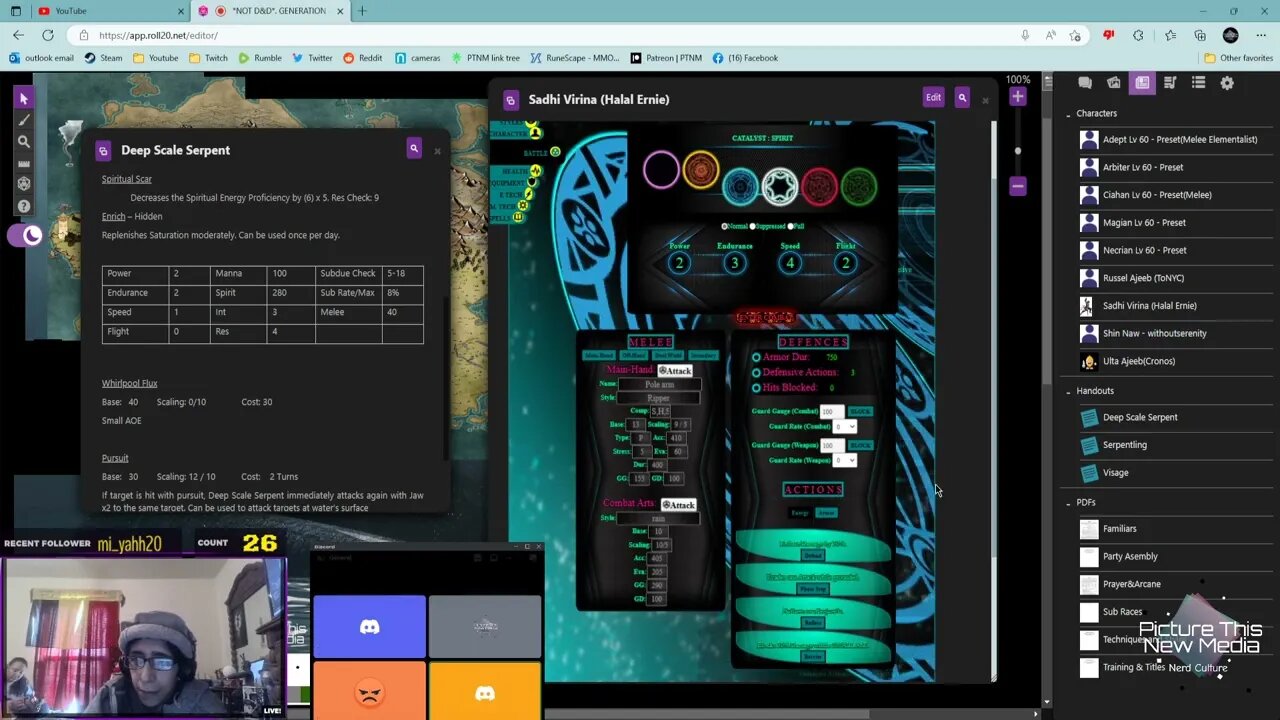This screenshot has width=1280, height=720.
Task: Pop out the Sadhi Virina character sheet
Action: 511,100
